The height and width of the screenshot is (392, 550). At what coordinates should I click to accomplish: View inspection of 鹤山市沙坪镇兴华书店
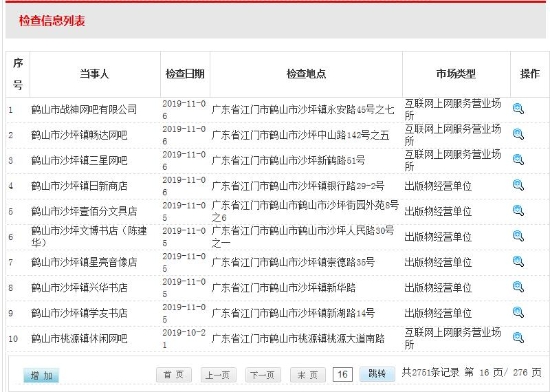pos(518,287)
